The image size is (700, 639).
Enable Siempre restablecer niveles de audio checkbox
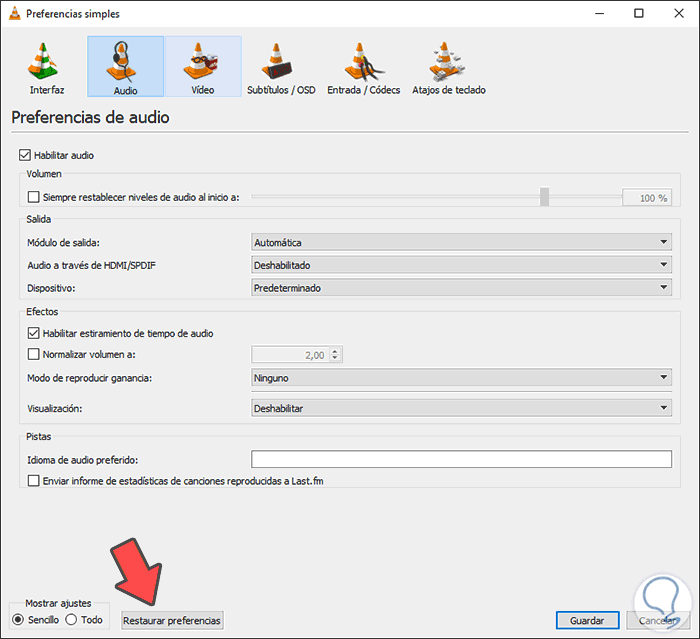click(33, 197)
